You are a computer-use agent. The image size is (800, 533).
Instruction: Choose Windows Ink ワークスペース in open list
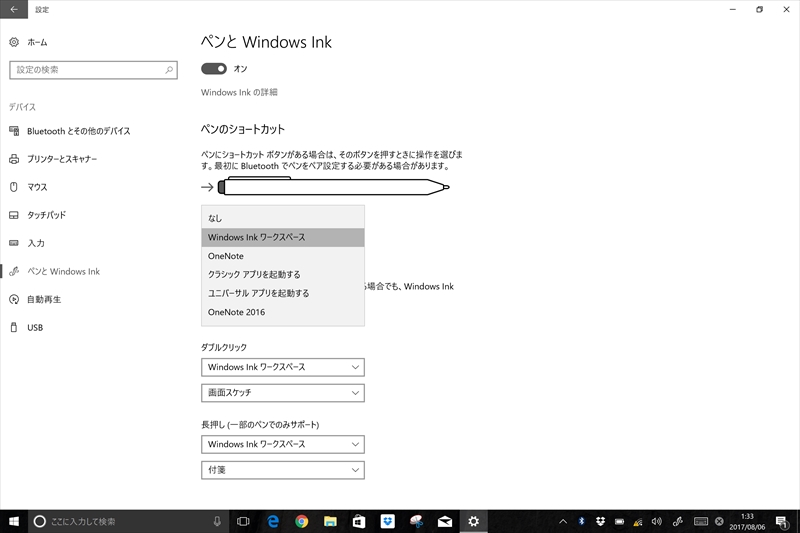pyautogui.click(x=283, y=237)
